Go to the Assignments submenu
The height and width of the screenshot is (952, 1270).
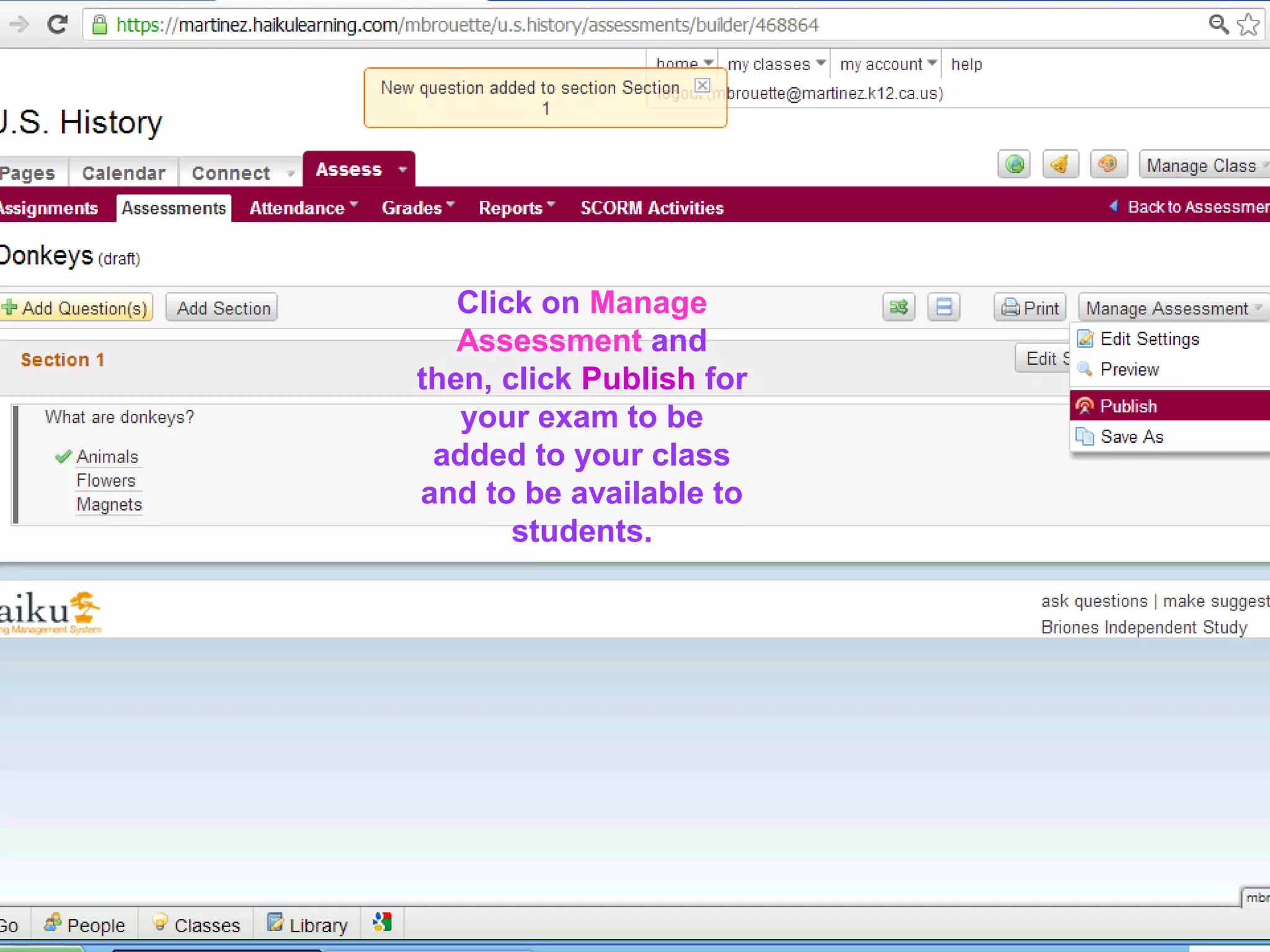(x=49, y=208)
